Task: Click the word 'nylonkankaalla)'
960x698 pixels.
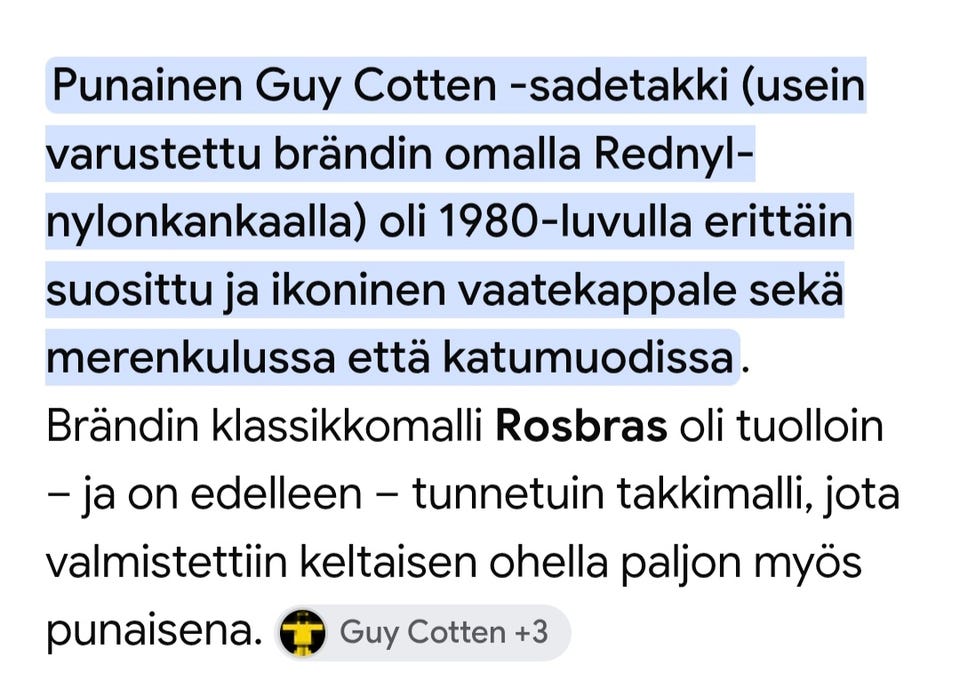Action: click(x=206, y=223)
